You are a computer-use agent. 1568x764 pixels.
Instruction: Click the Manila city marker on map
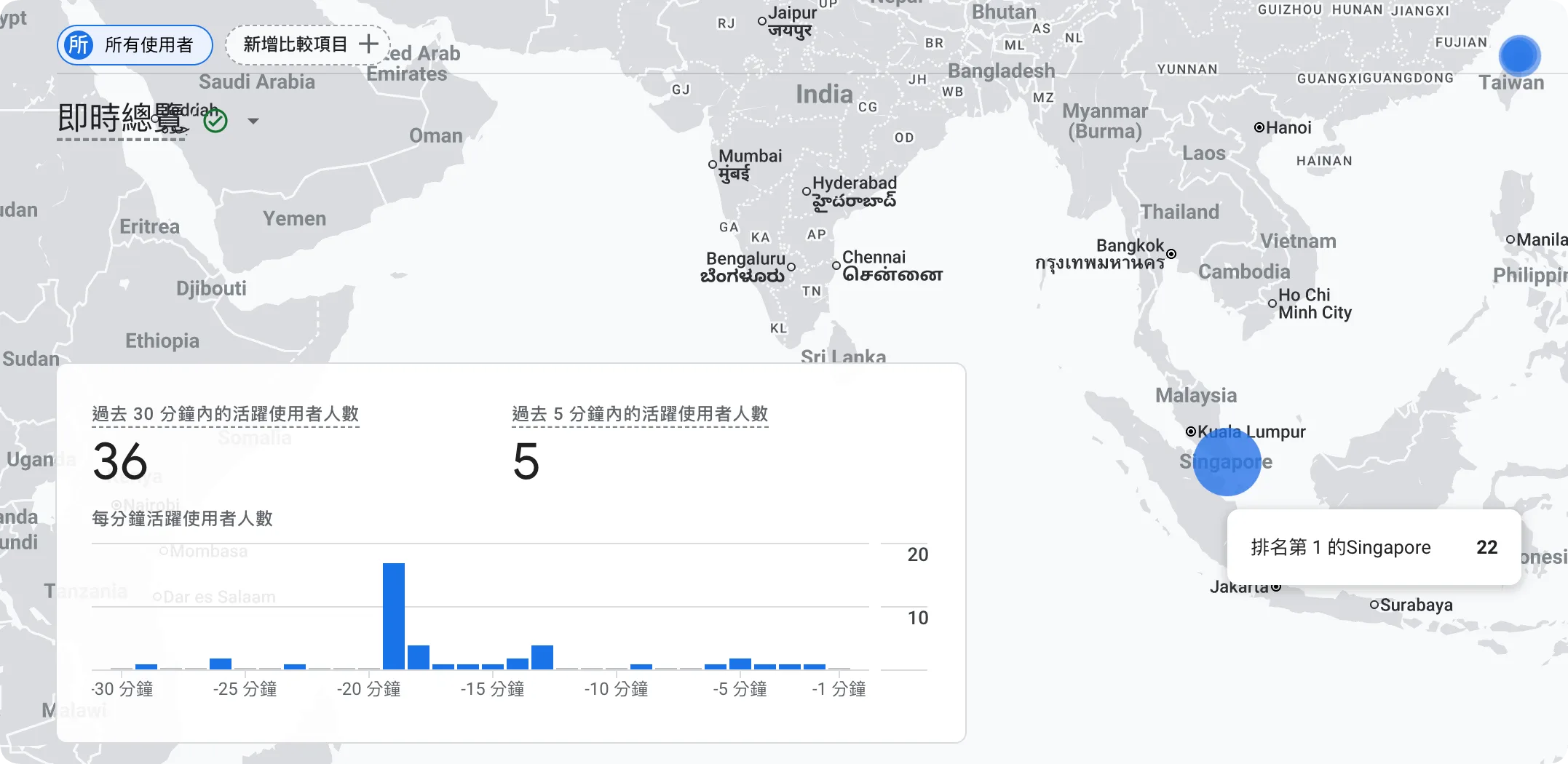pos(1510,239)
